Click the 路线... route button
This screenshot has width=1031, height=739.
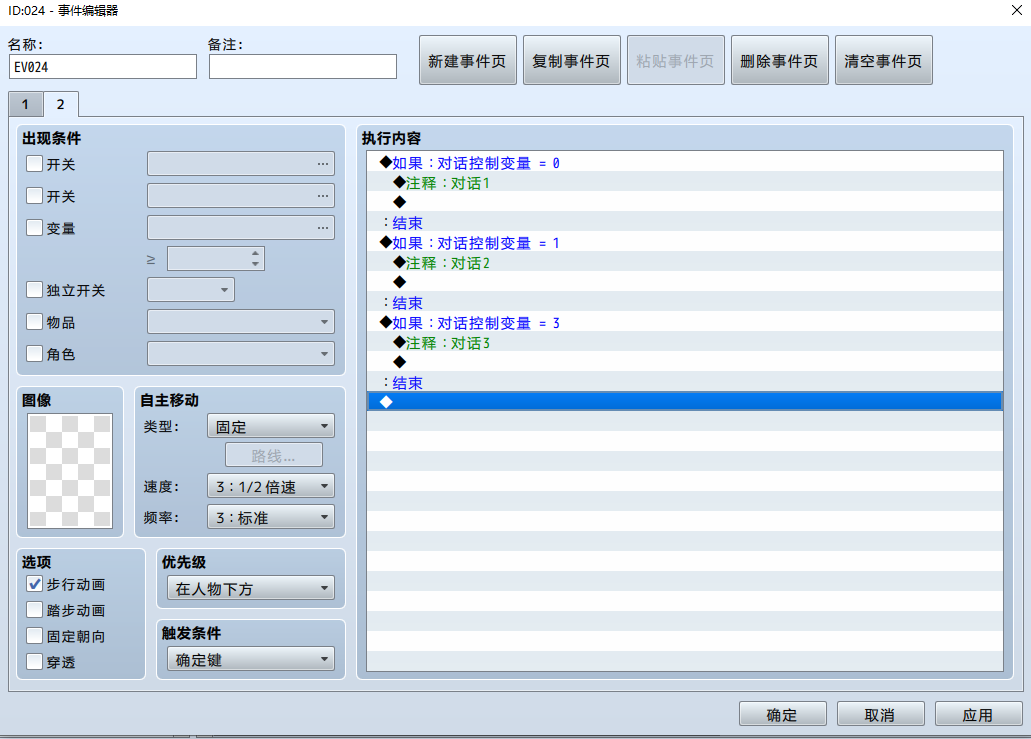click(x=274, y=456)
